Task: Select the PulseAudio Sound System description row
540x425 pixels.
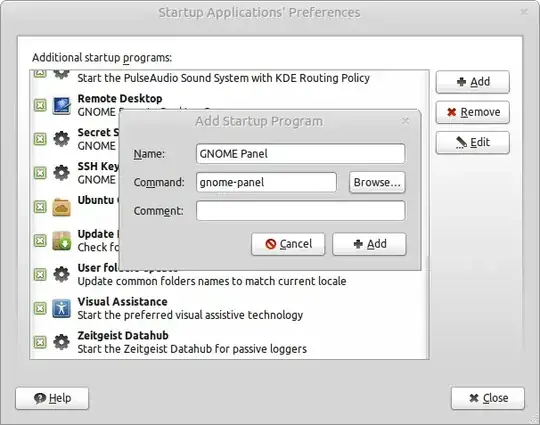Action: click(x=224, y=78)
